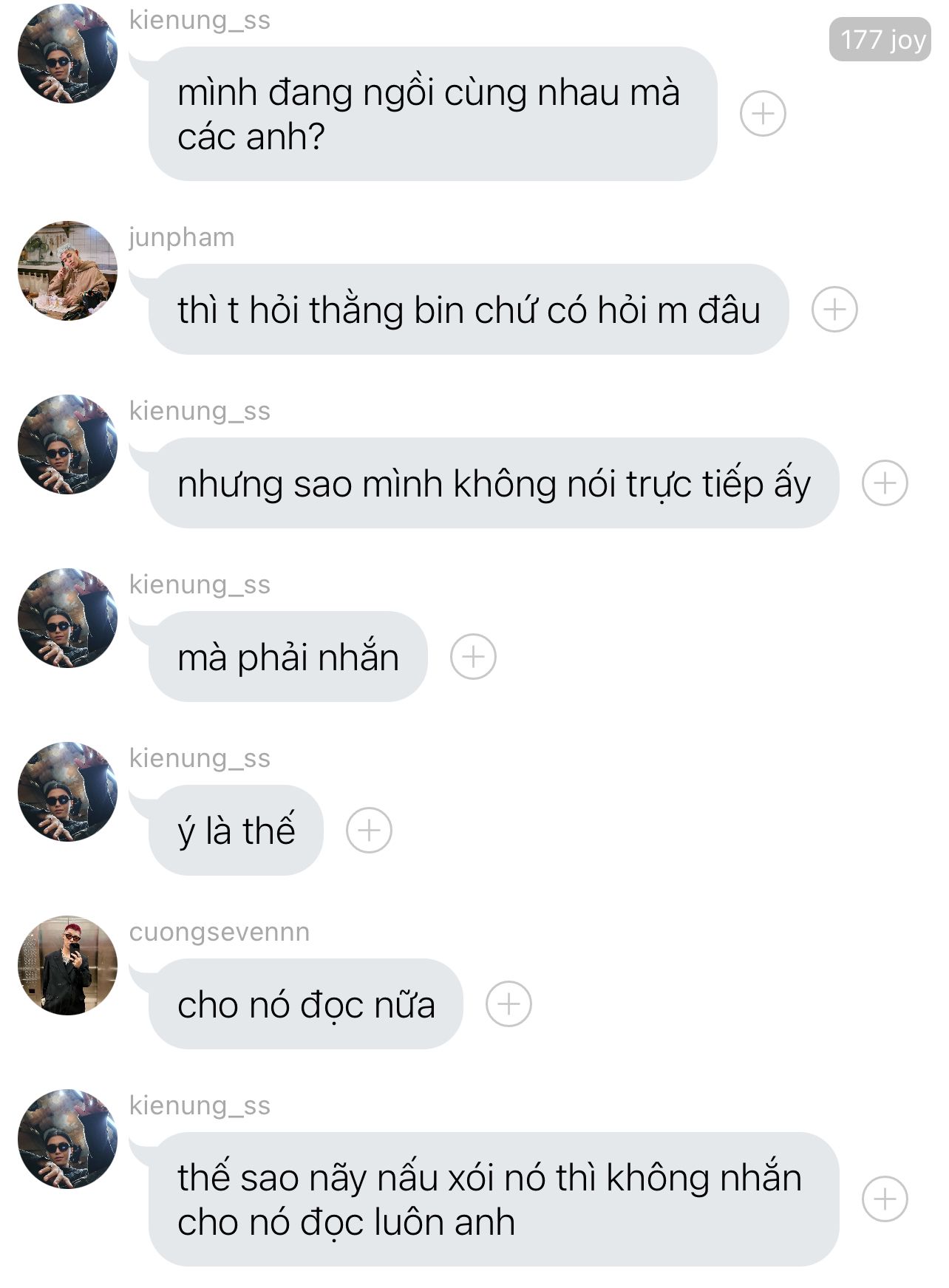Tap the junpham username label

pos(182,238)
